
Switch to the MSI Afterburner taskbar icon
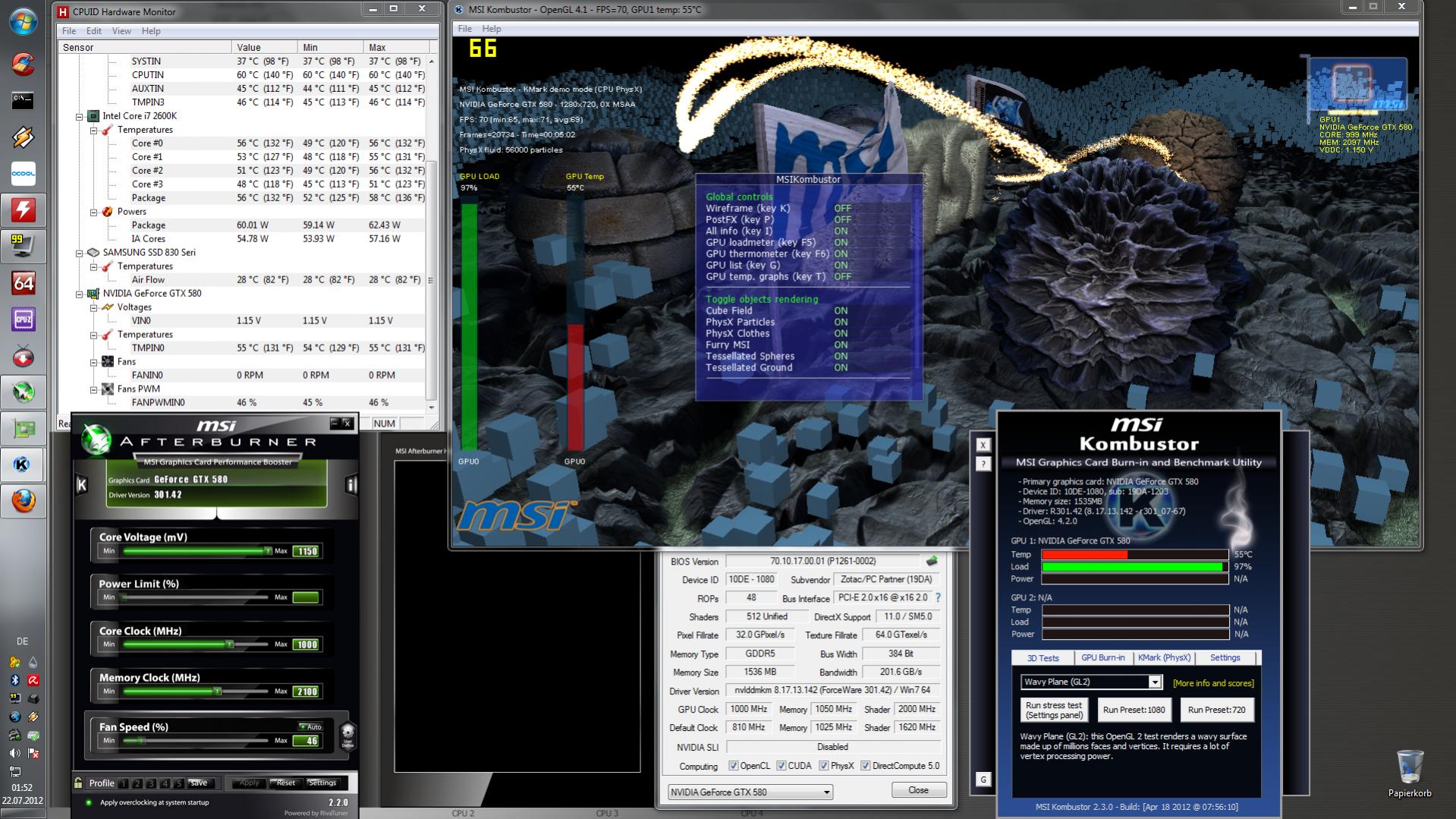(x=23, y=392)
